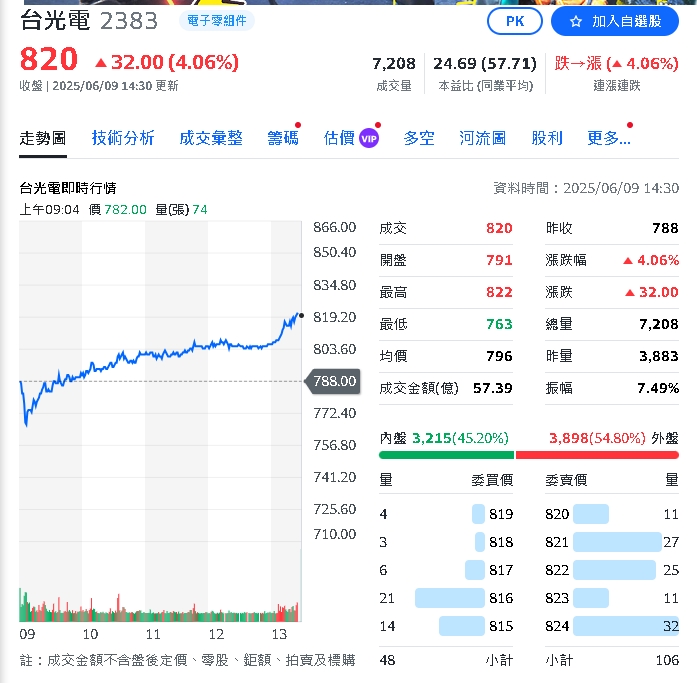
Task: Open the 估價 tab
Action: (339, 138)
